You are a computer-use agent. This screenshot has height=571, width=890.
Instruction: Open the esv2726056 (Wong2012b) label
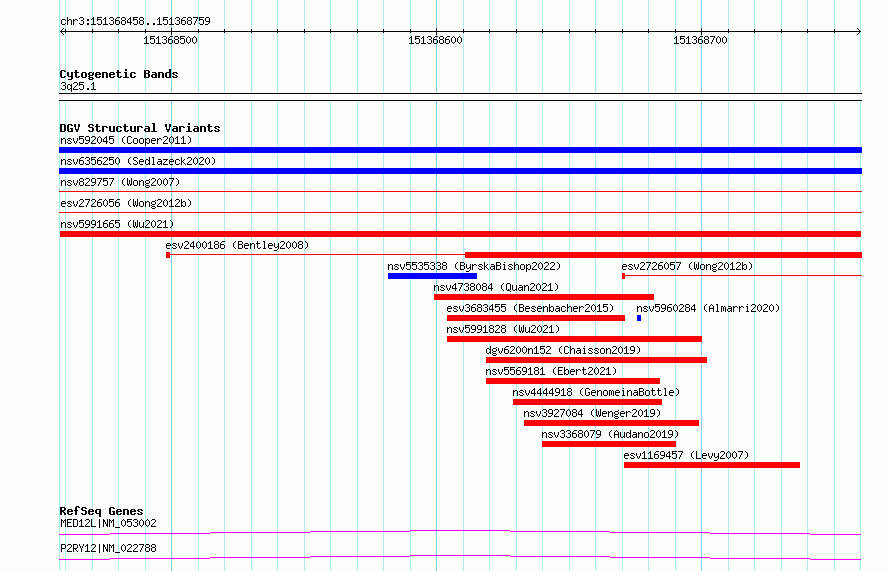pos(126,203)
